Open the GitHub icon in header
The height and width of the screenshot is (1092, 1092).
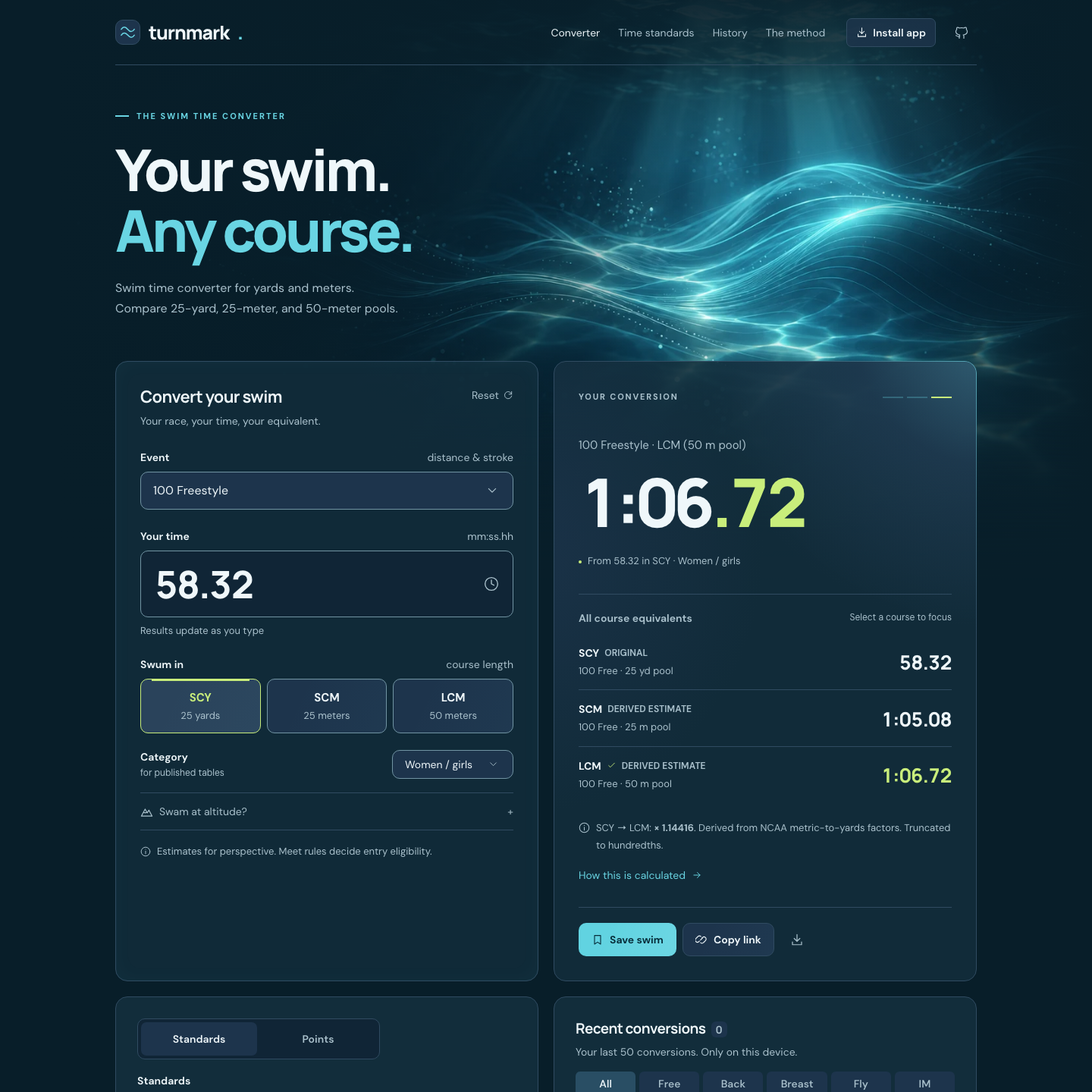pyautogui.click(x=962, y=33)
